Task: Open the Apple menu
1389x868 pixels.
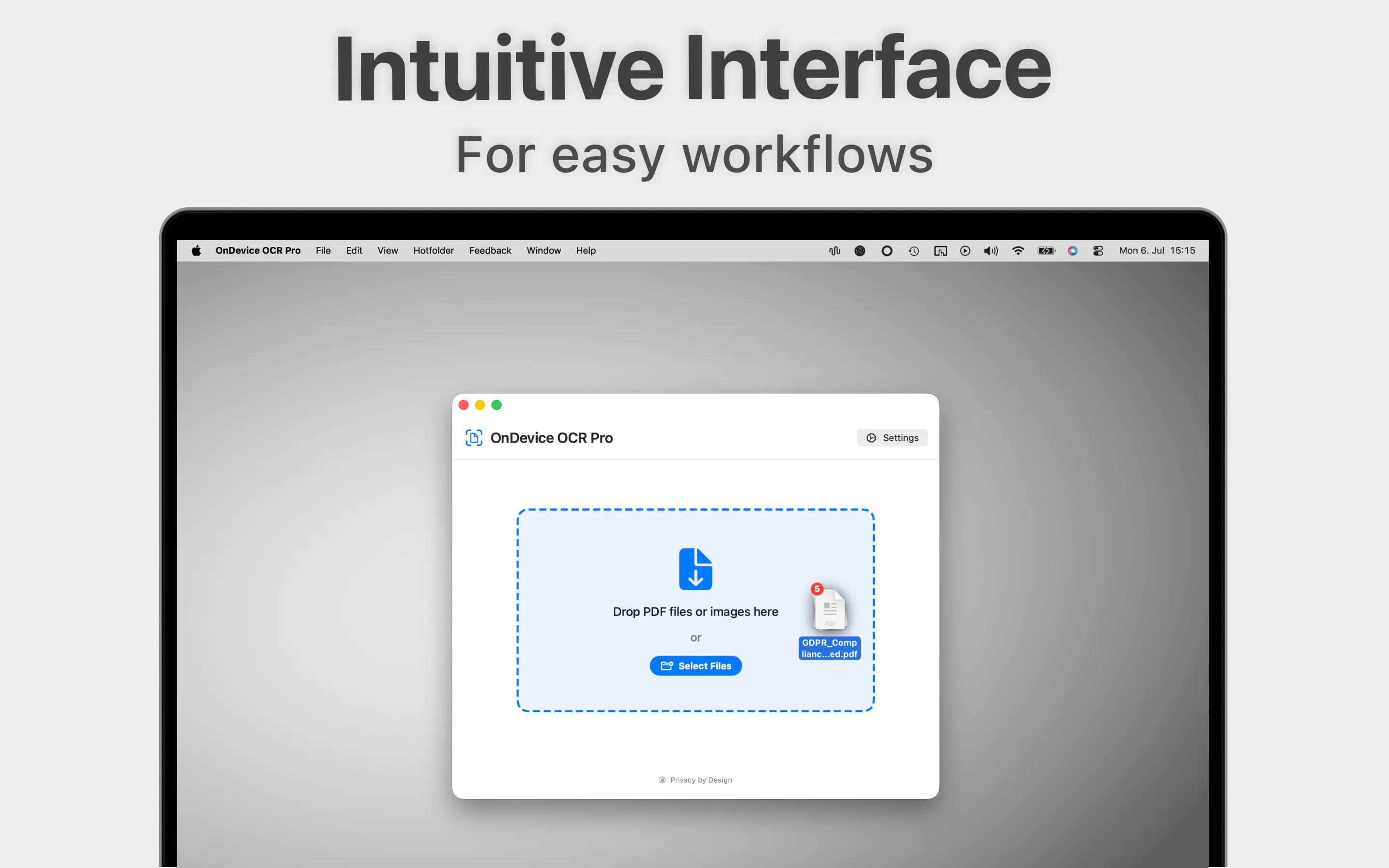Action: click(x=196, y=250)
